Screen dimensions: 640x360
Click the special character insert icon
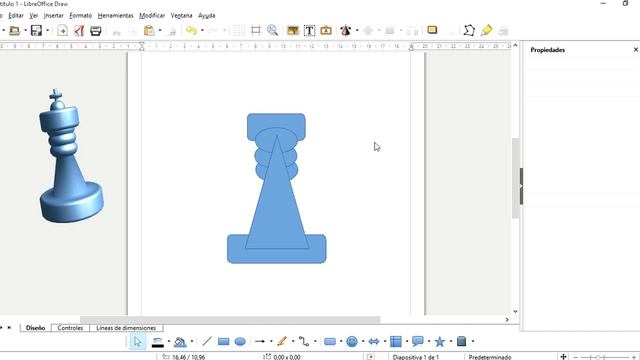(326, 31)
